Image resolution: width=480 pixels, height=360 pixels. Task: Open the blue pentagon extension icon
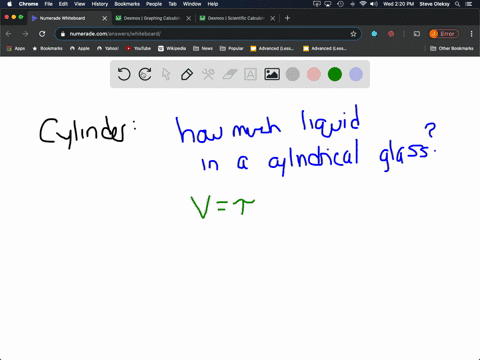point(374,34)
